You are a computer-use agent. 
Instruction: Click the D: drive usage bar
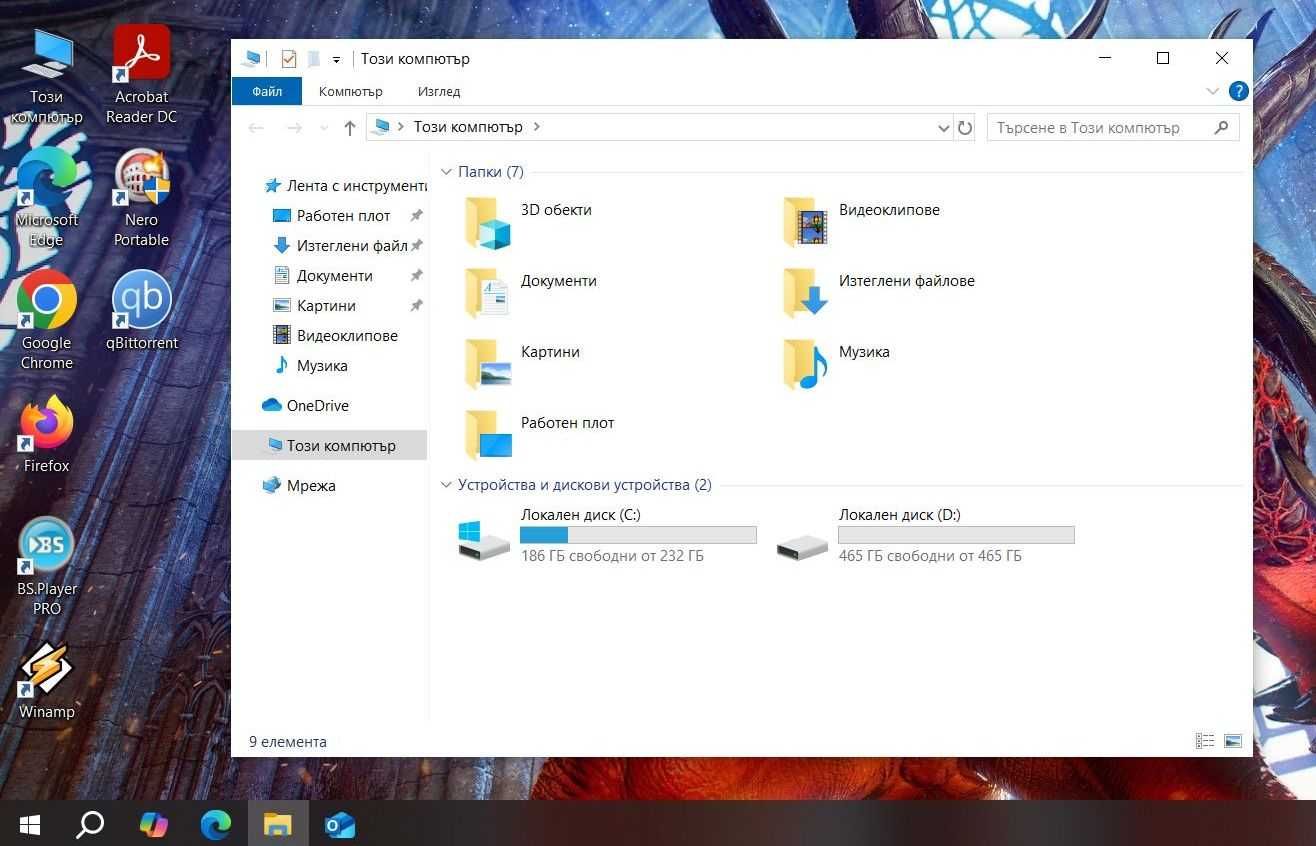956,535
